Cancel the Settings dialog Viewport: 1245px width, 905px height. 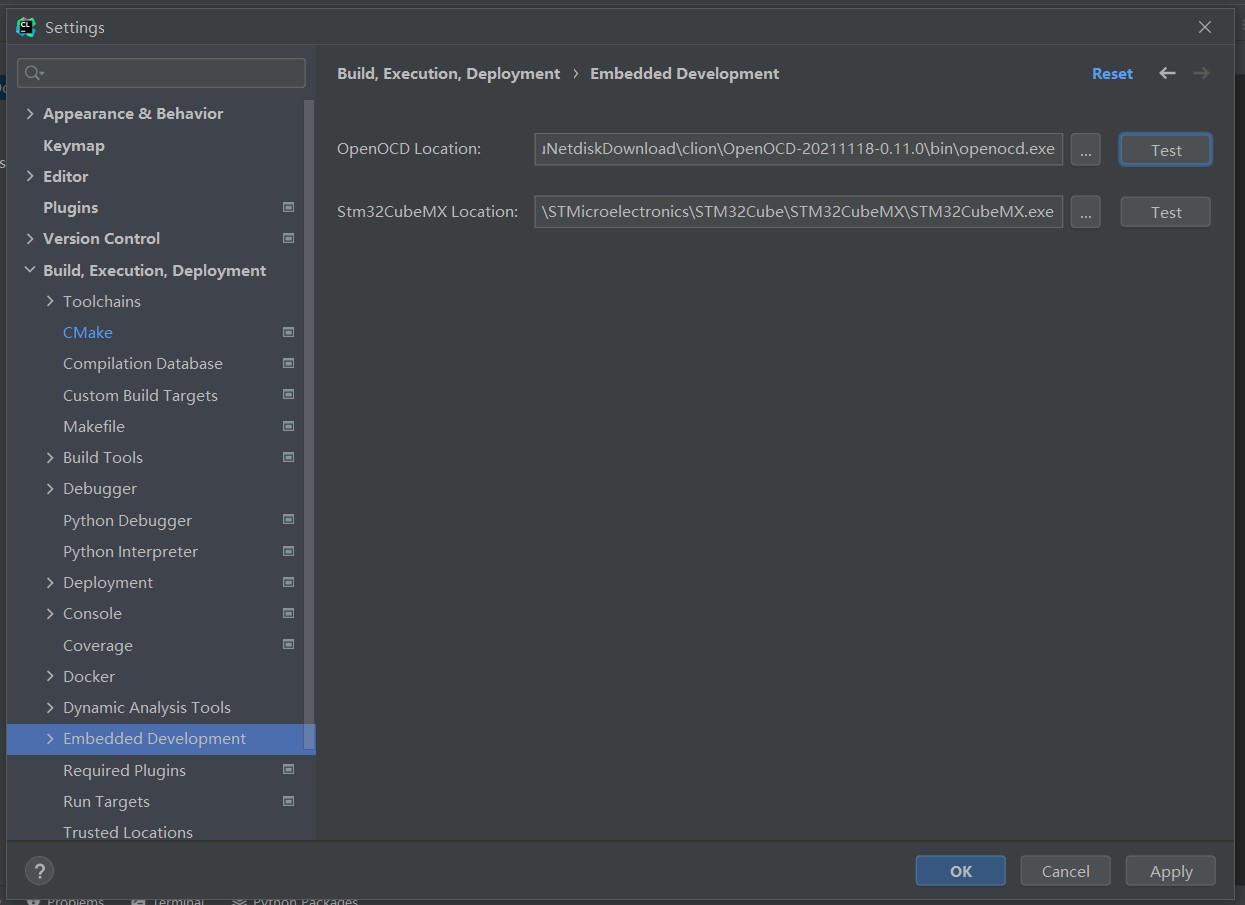pyautogui.click(x=1065, y=871)
